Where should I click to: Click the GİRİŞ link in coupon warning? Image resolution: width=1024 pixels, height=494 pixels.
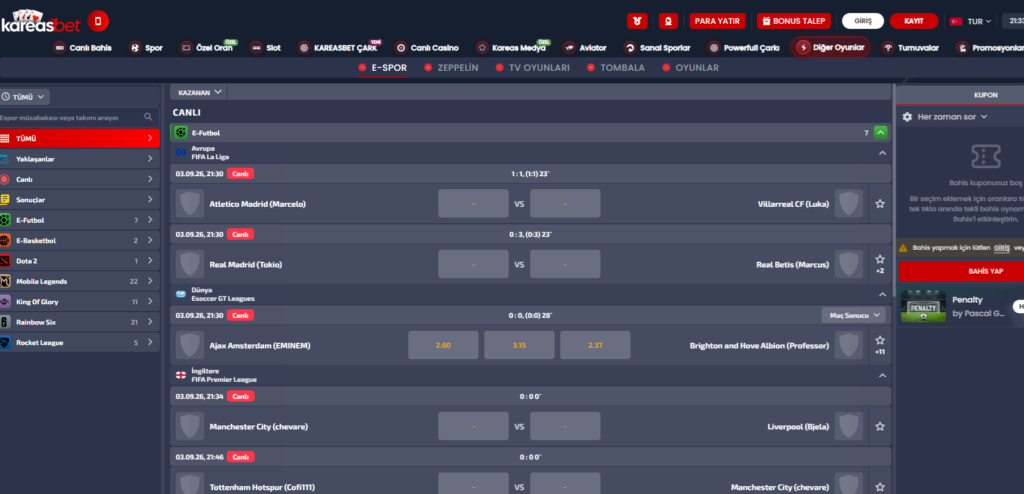[x=1002, y=248]
